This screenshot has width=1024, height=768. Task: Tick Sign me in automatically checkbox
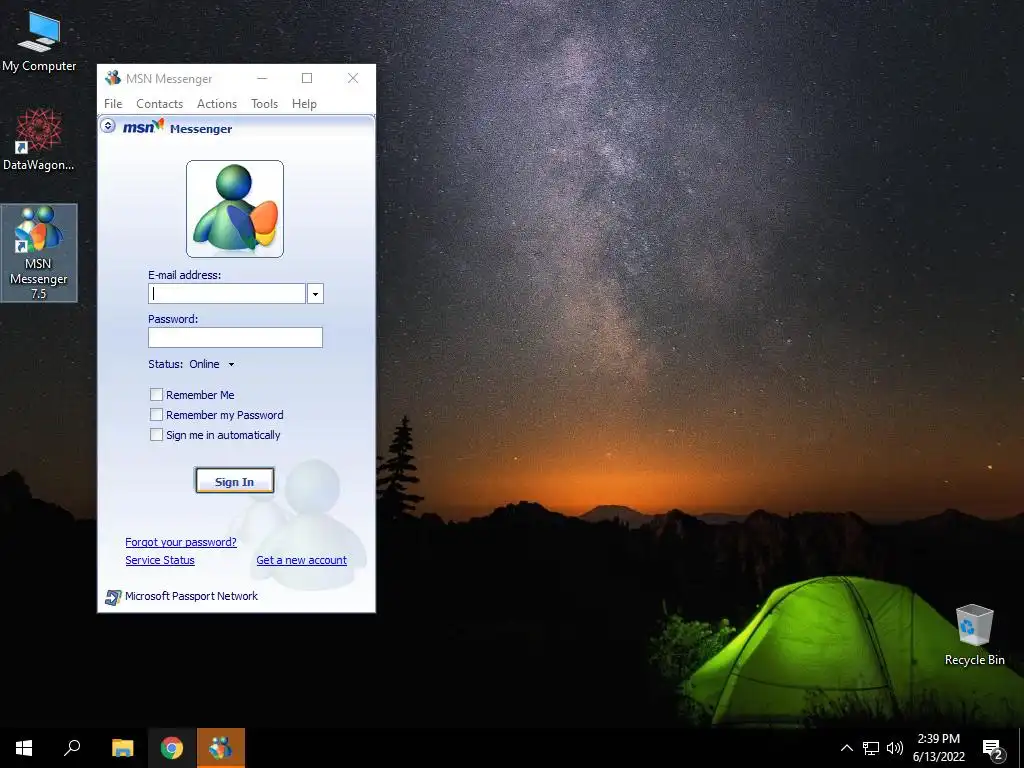click(156, 435)
